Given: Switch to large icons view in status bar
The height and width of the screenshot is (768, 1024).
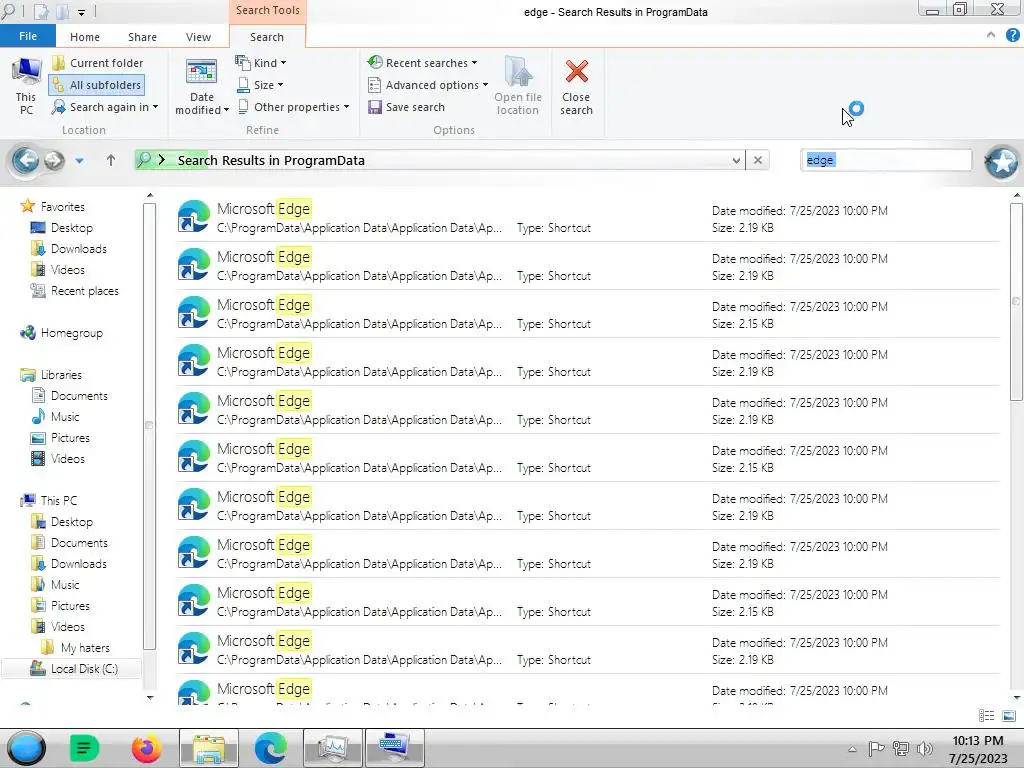Looking at the screenshot, I should pyautogui.click(x=1008, y=716).
